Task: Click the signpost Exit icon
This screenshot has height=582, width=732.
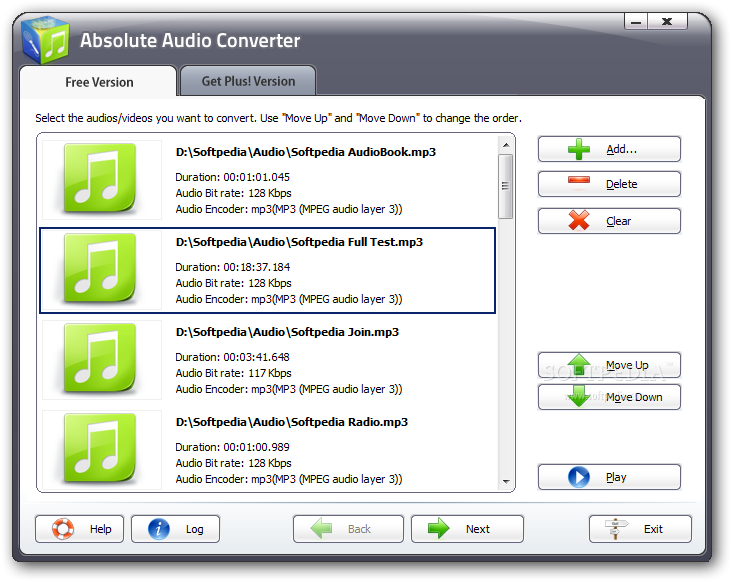Action: pos(616,528)
